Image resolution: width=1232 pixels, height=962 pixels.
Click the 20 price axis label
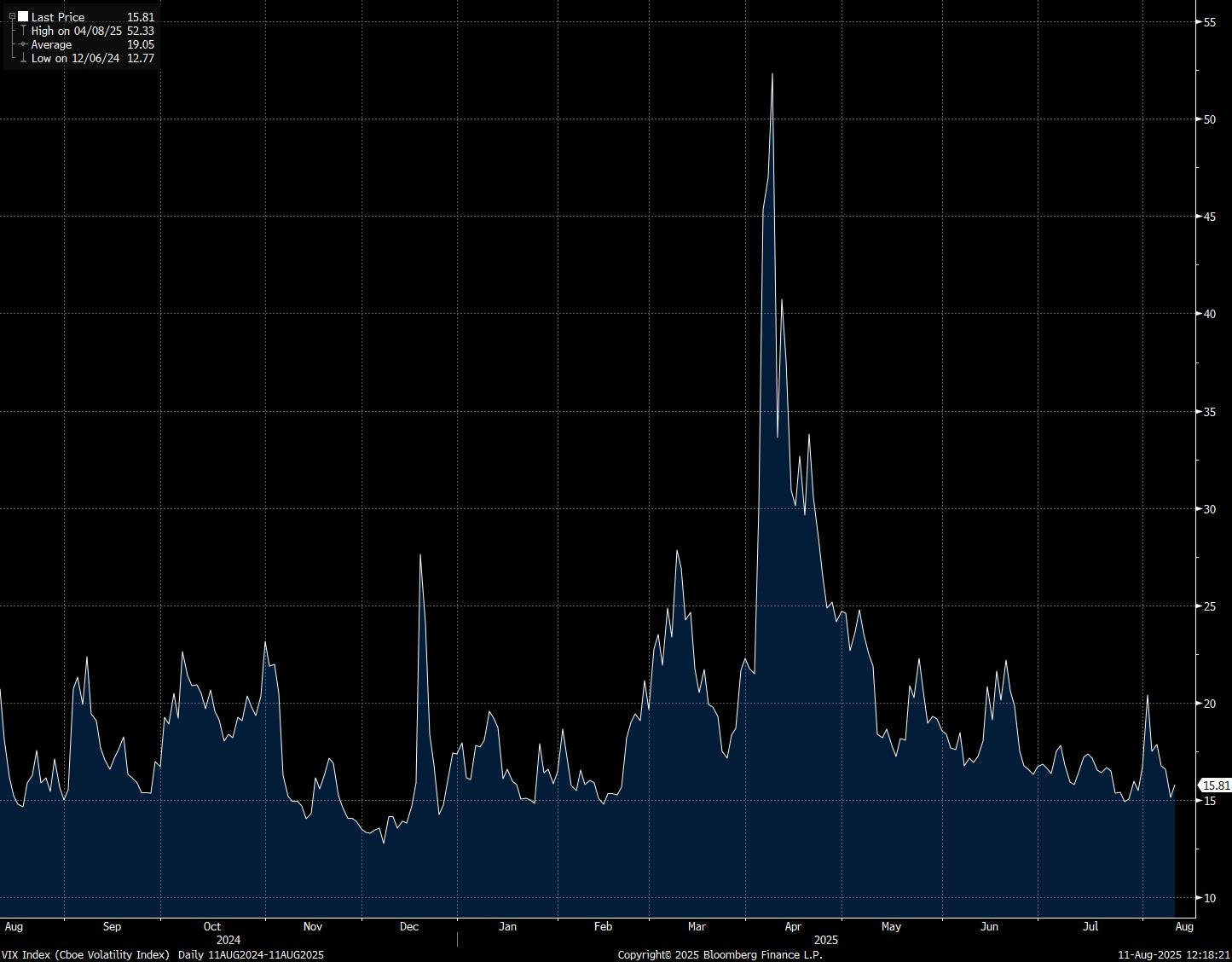(1209, 704)
